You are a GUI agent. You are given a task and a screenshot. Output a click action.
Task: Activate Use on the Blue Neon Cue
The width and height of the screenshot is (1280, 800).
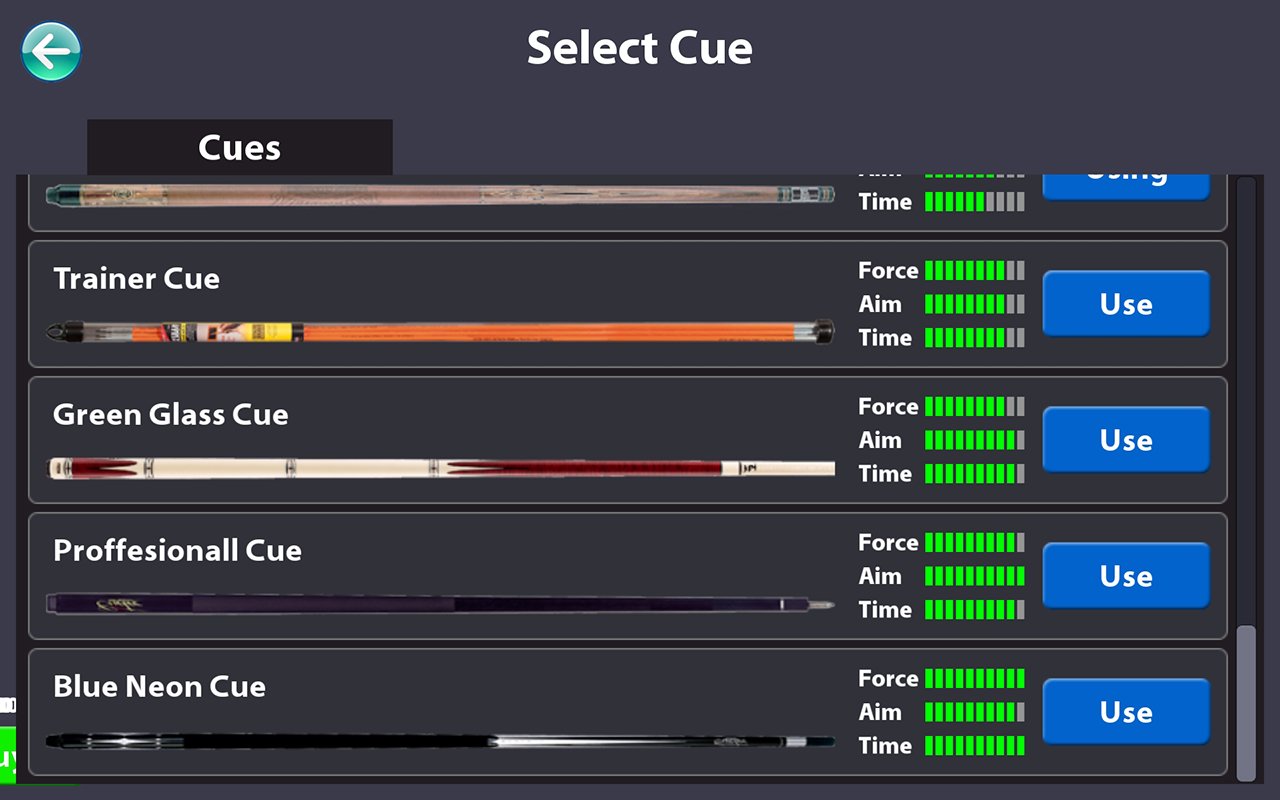point(1126,712)
